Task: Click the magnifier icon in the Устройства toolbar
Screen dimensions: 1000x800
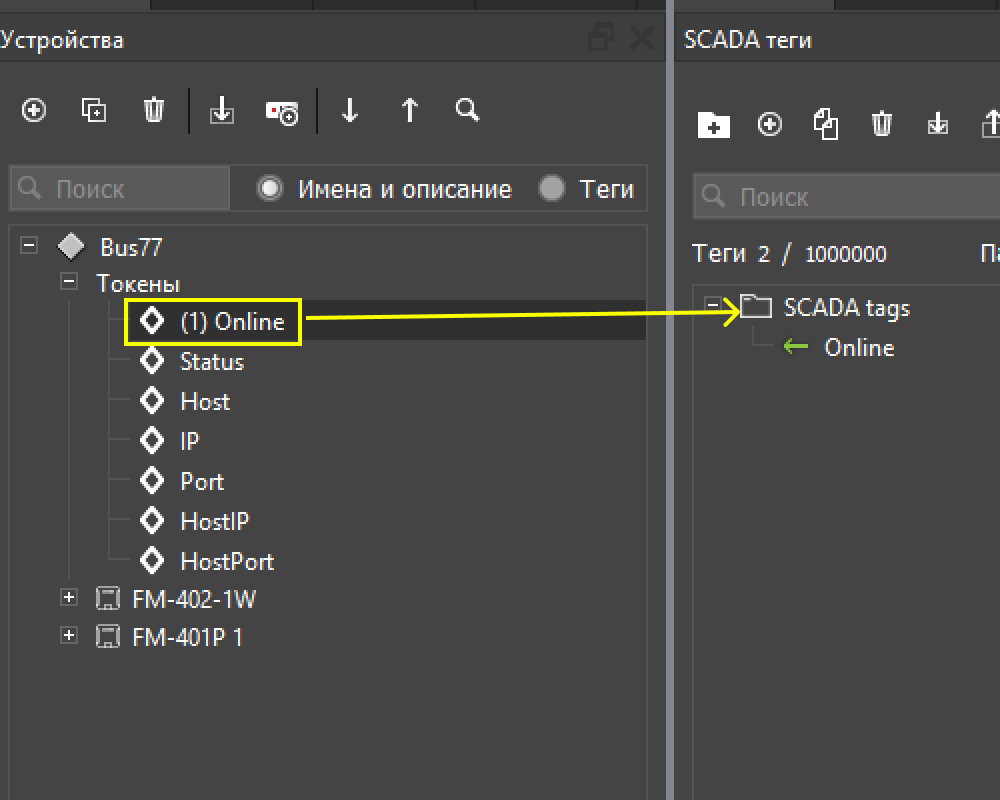Action: click(467, 109)
